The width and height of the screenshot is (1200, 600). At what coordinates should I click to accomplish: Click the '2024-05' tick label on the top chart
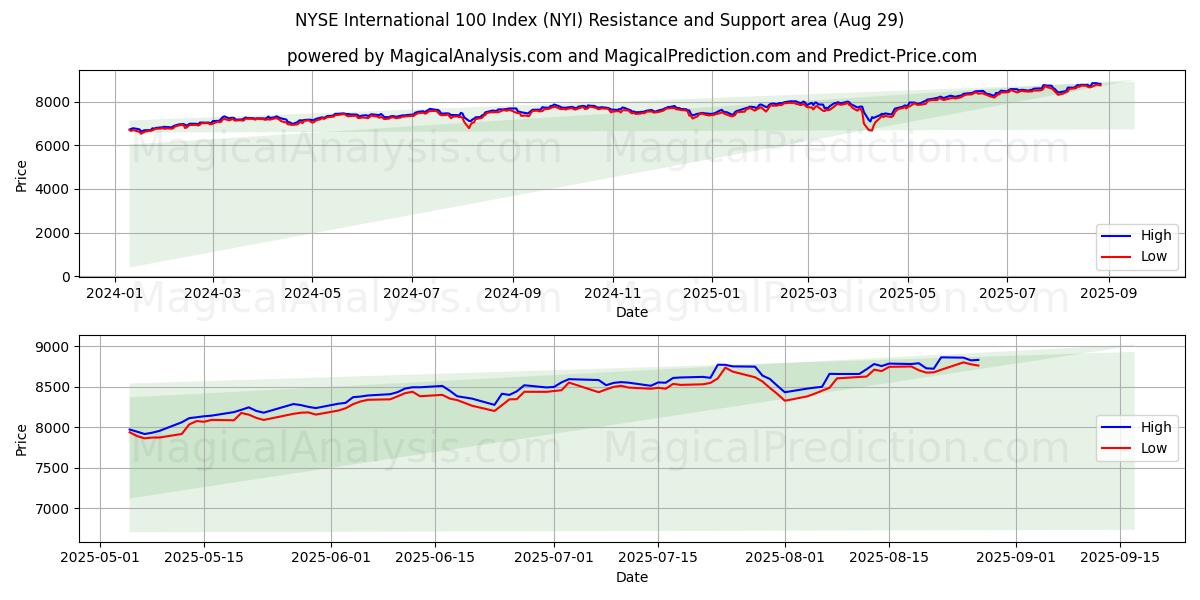point(311,294)
